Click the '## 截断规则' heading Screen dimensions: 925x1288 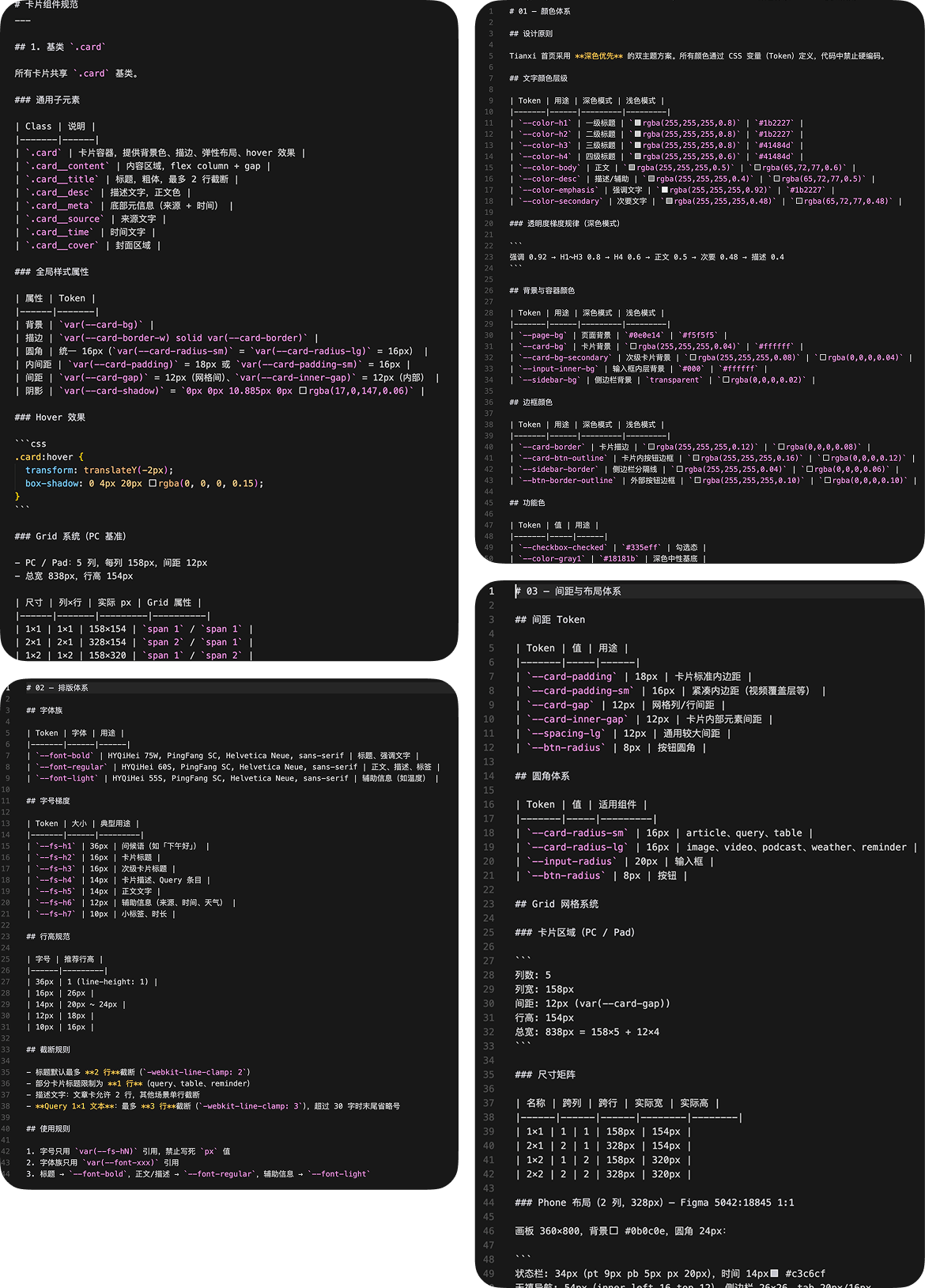coord(48,1050)
